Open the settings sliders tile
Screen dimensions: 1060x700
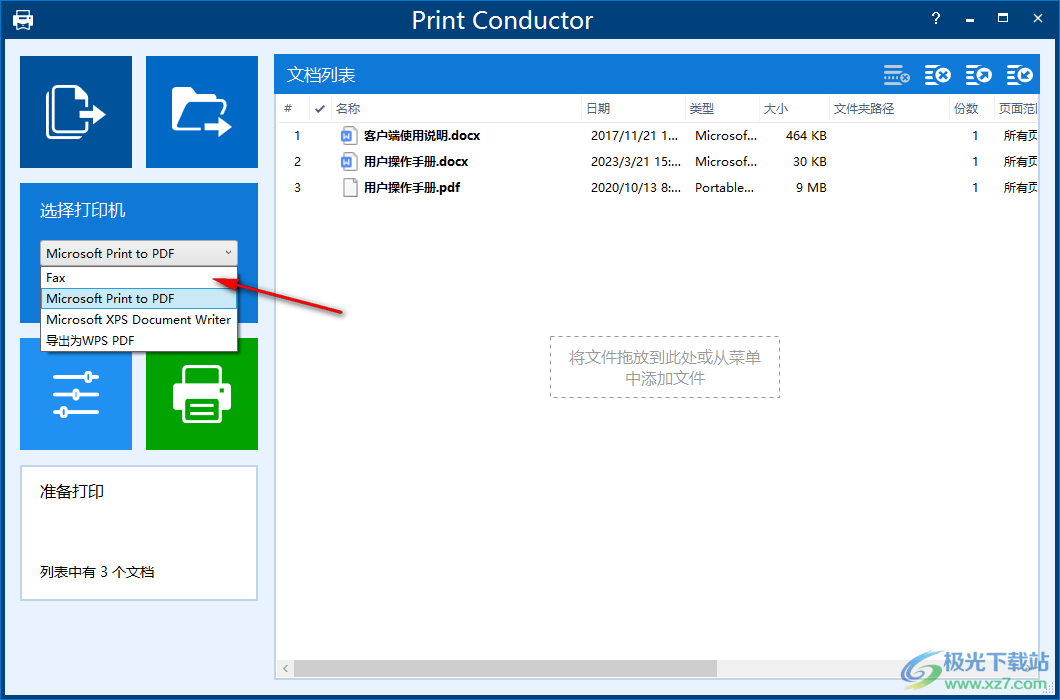(76, 394)
